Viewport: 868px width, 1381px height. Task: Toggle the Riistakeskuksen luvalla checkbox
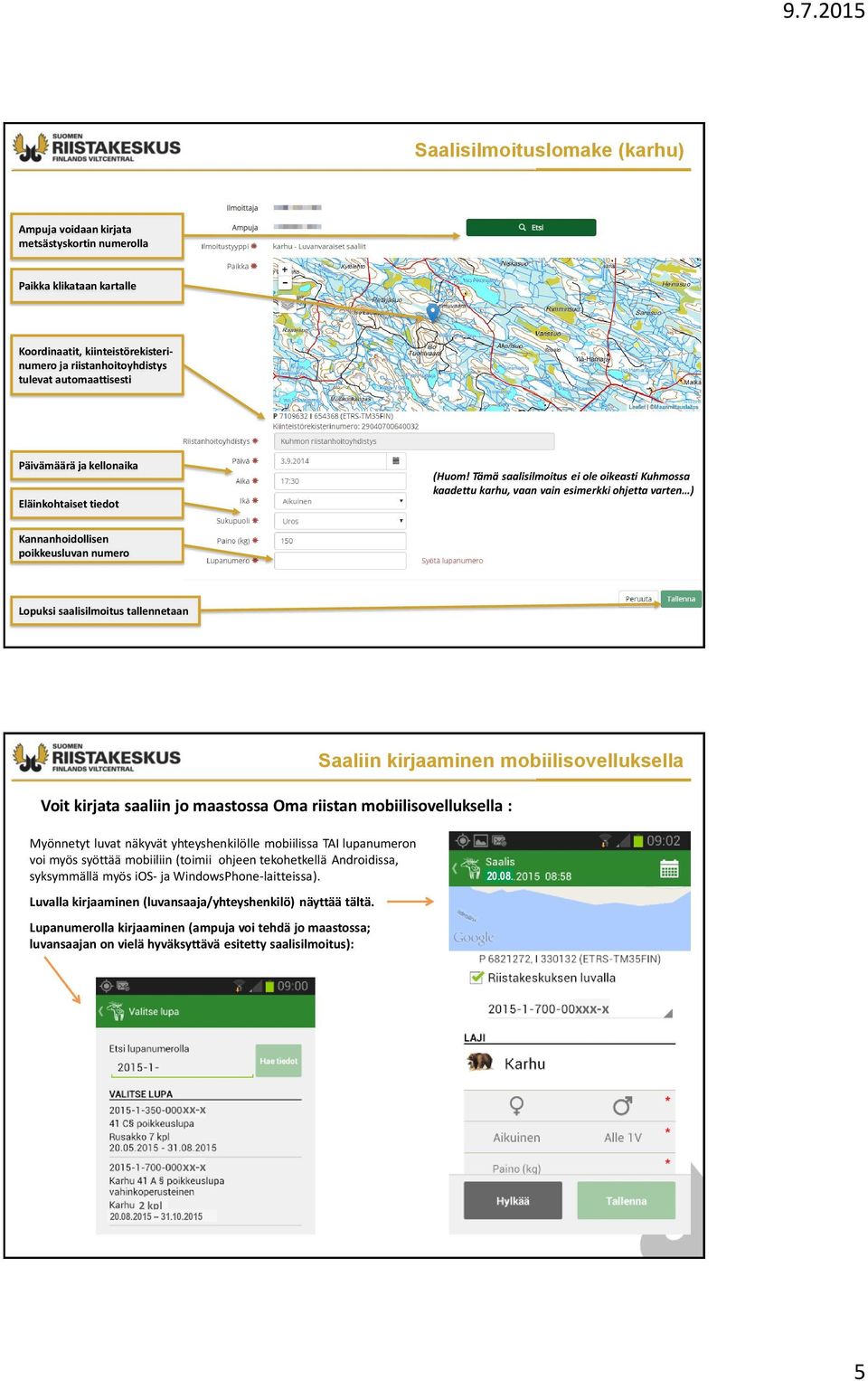[x=476, y=978]
